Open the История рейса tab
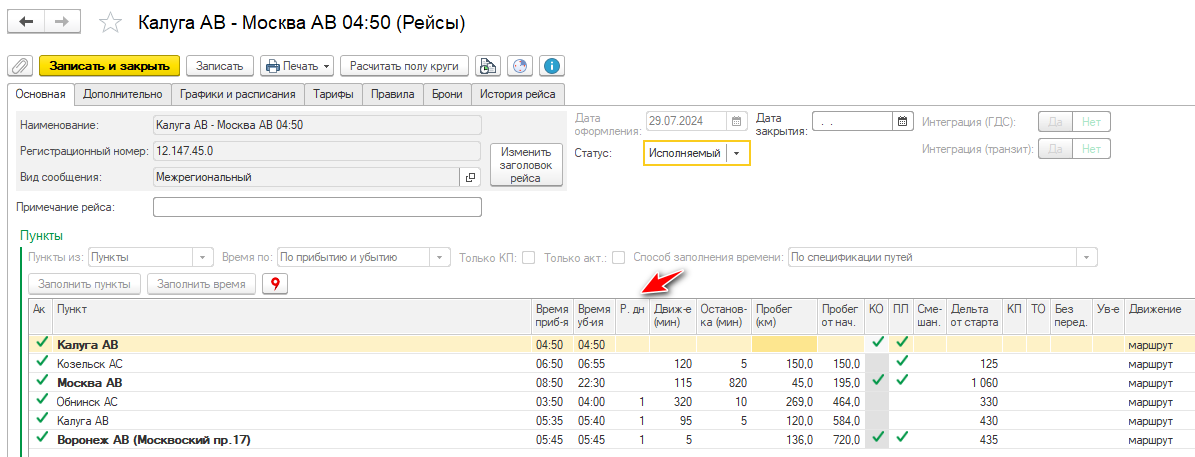 tap(518, 95)
